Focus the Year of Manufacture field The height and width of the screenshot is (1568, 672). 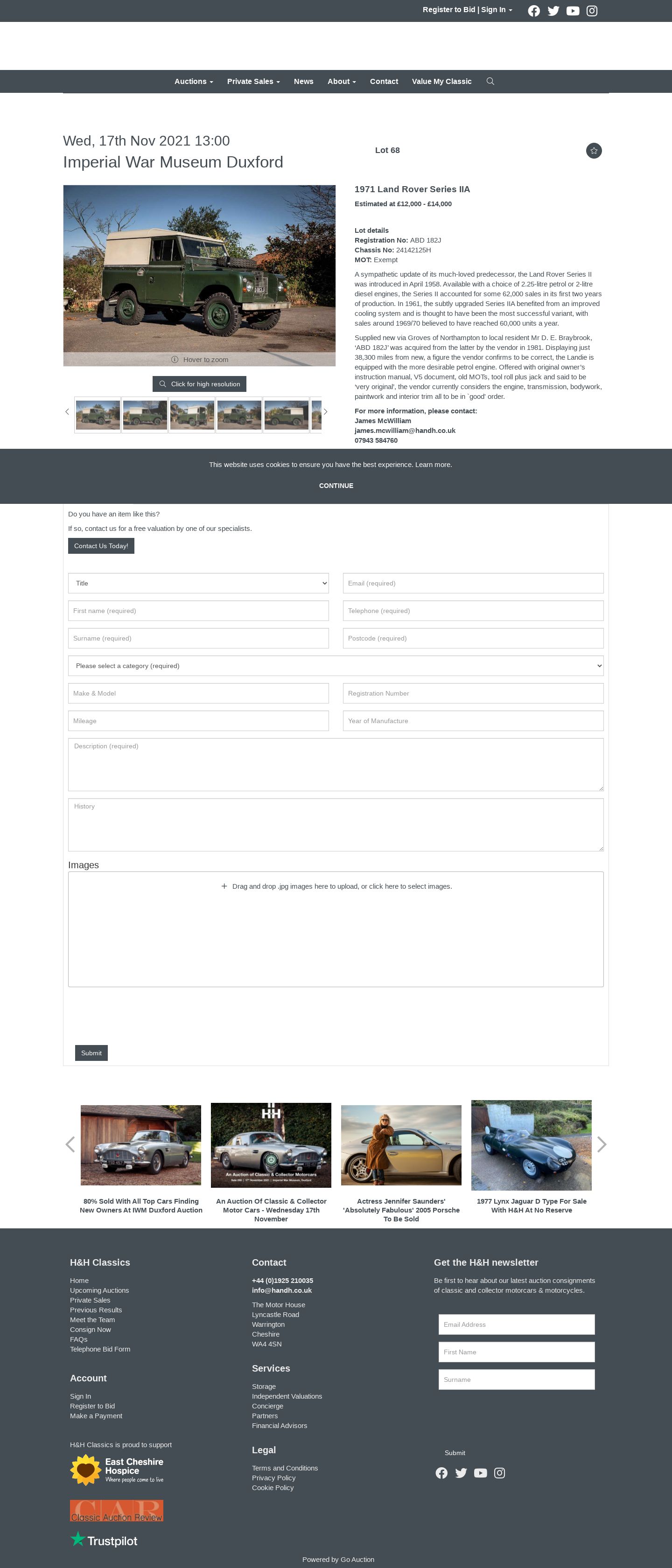point(473,721)
